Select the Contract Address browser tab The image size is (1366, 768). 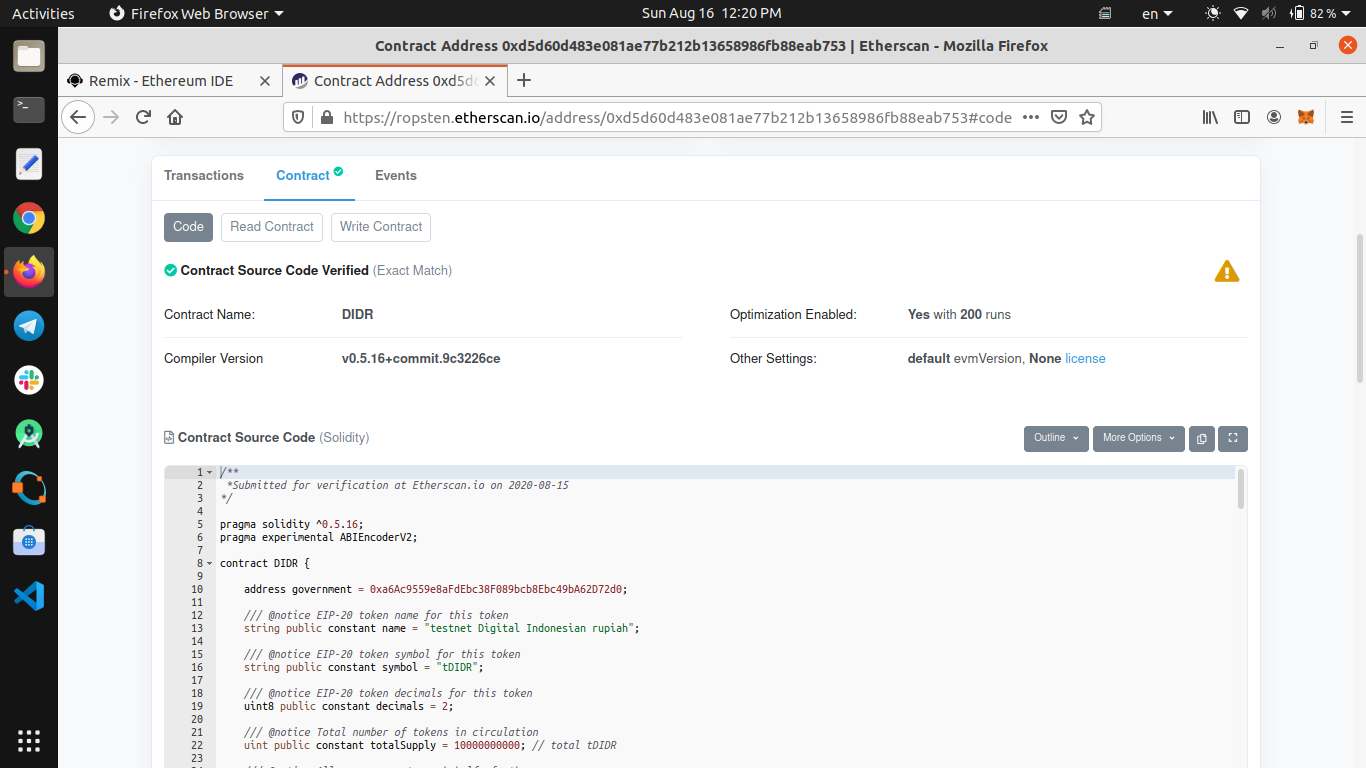[x=396, y=81]
